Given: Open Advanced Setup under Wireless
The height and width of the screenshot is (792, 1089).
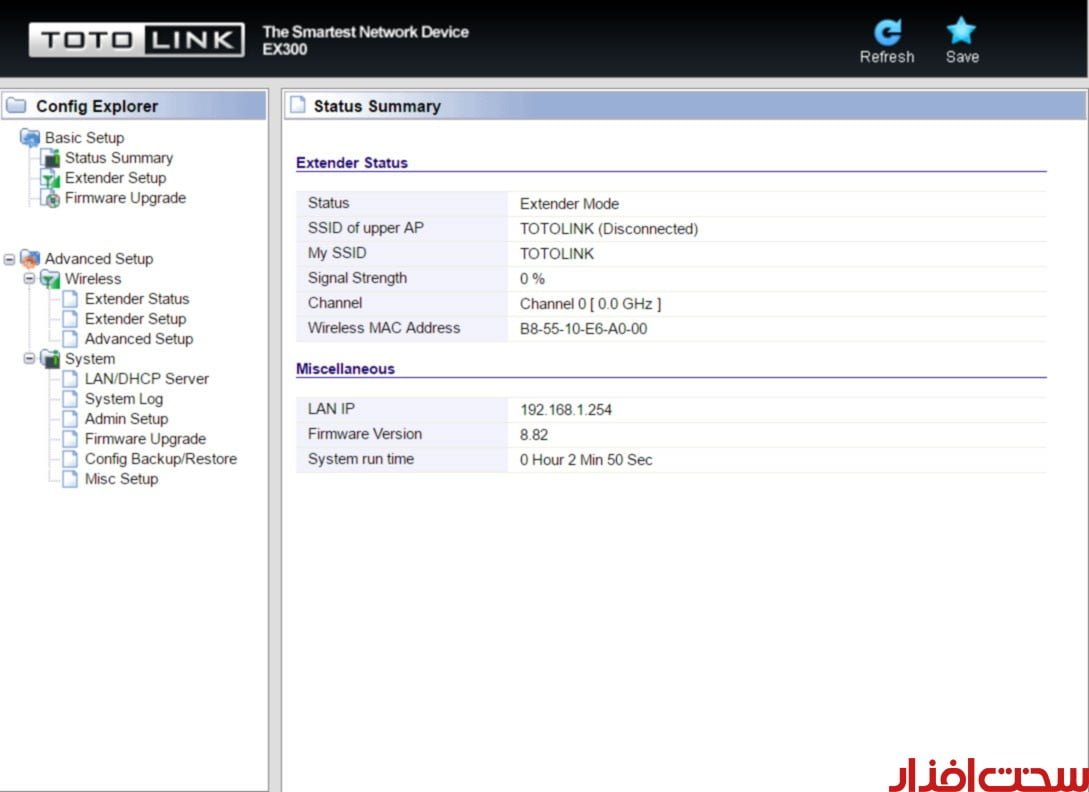Looking at the screenshot, I should [x=138, y=339].
